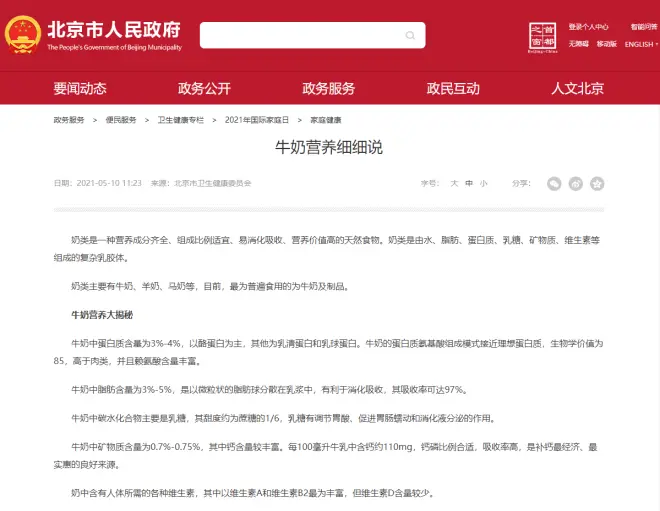Select the 人文北京 navigation tab
660x511 pixels.
pos(577,88)
